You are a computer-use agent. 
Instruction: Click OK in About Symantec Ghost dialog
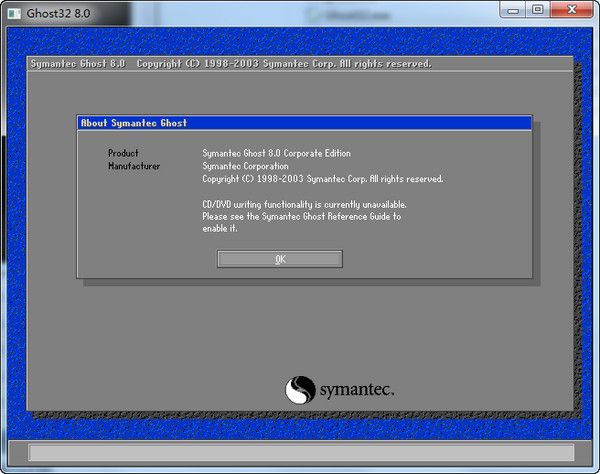[x=280, y=259]
